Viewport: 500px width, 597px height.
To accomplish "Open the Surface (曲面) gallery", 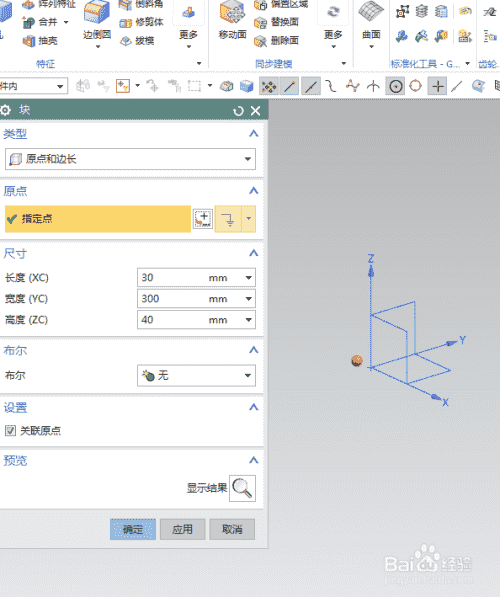I will pos(371,25).
